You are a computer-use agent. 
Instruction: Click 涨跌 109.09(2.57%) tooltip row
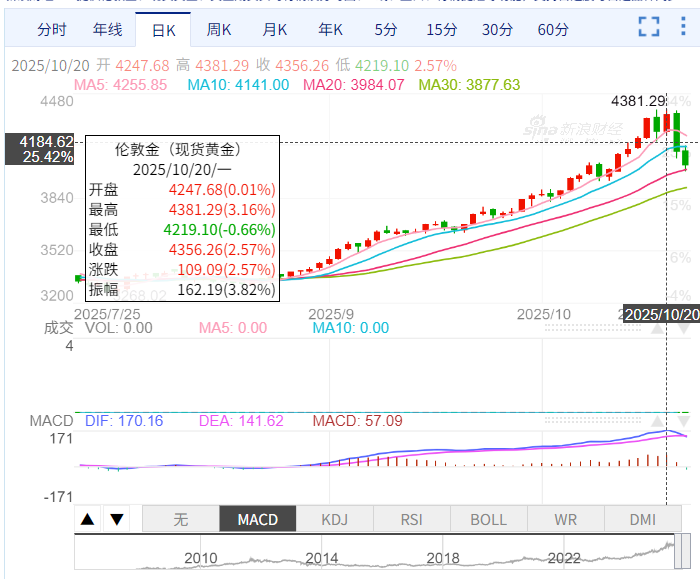(182, 270)
